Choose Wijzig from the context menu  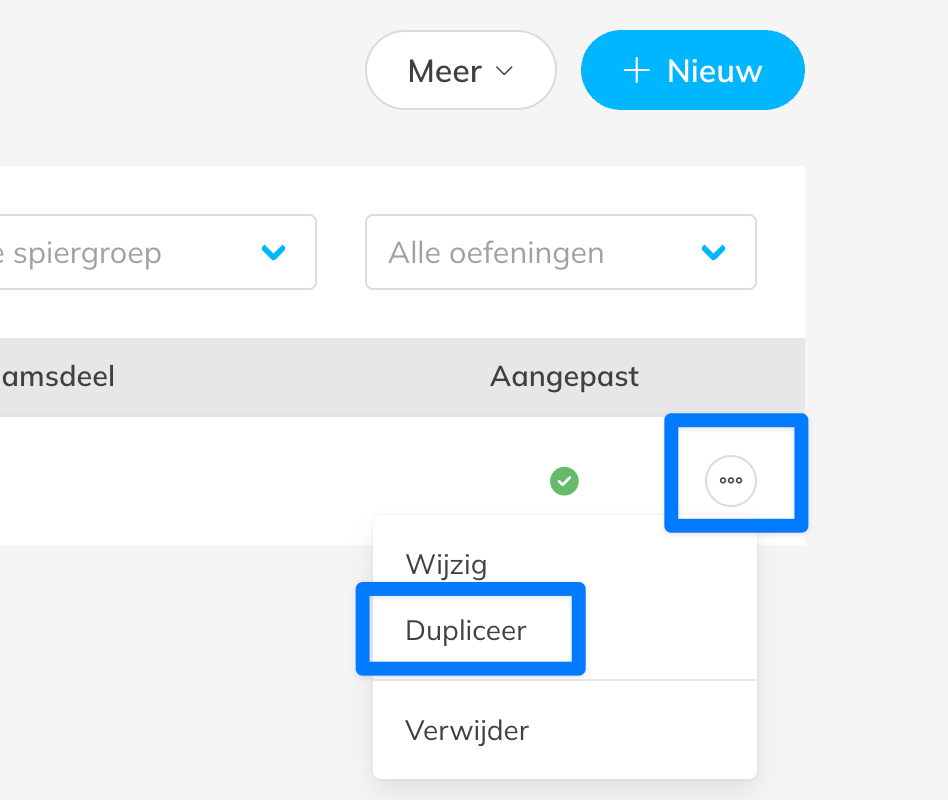point(446,564)
